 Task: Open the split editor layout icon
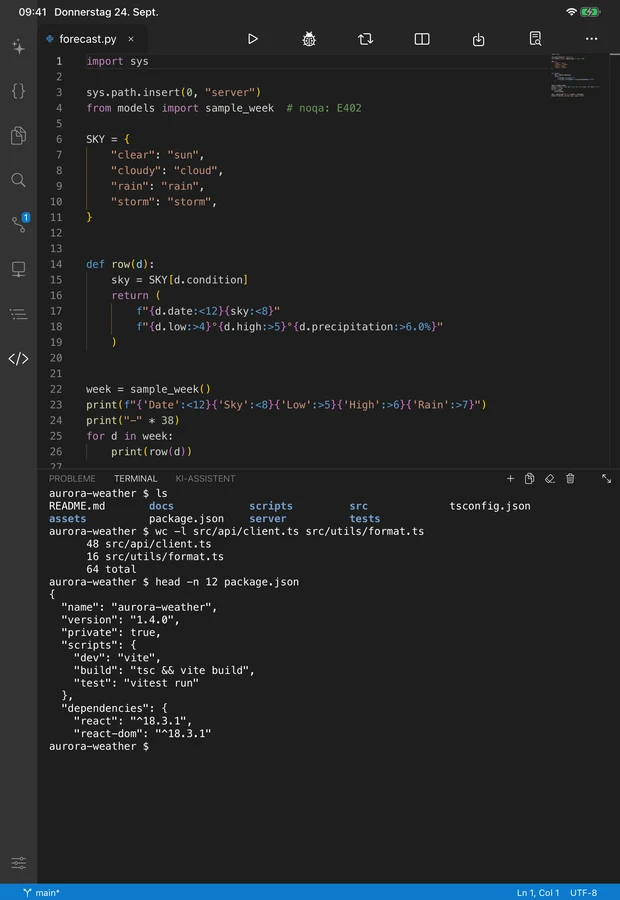pos(422,39)
